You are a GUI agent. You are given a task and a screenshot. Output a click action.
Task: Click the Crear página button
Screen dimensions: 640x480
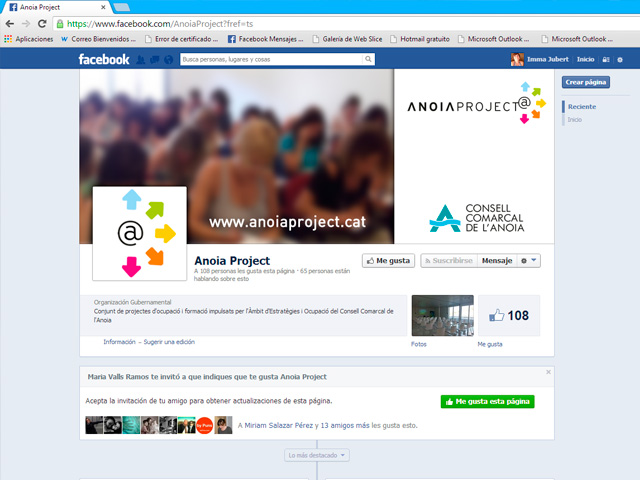click(x=586, y=82)
